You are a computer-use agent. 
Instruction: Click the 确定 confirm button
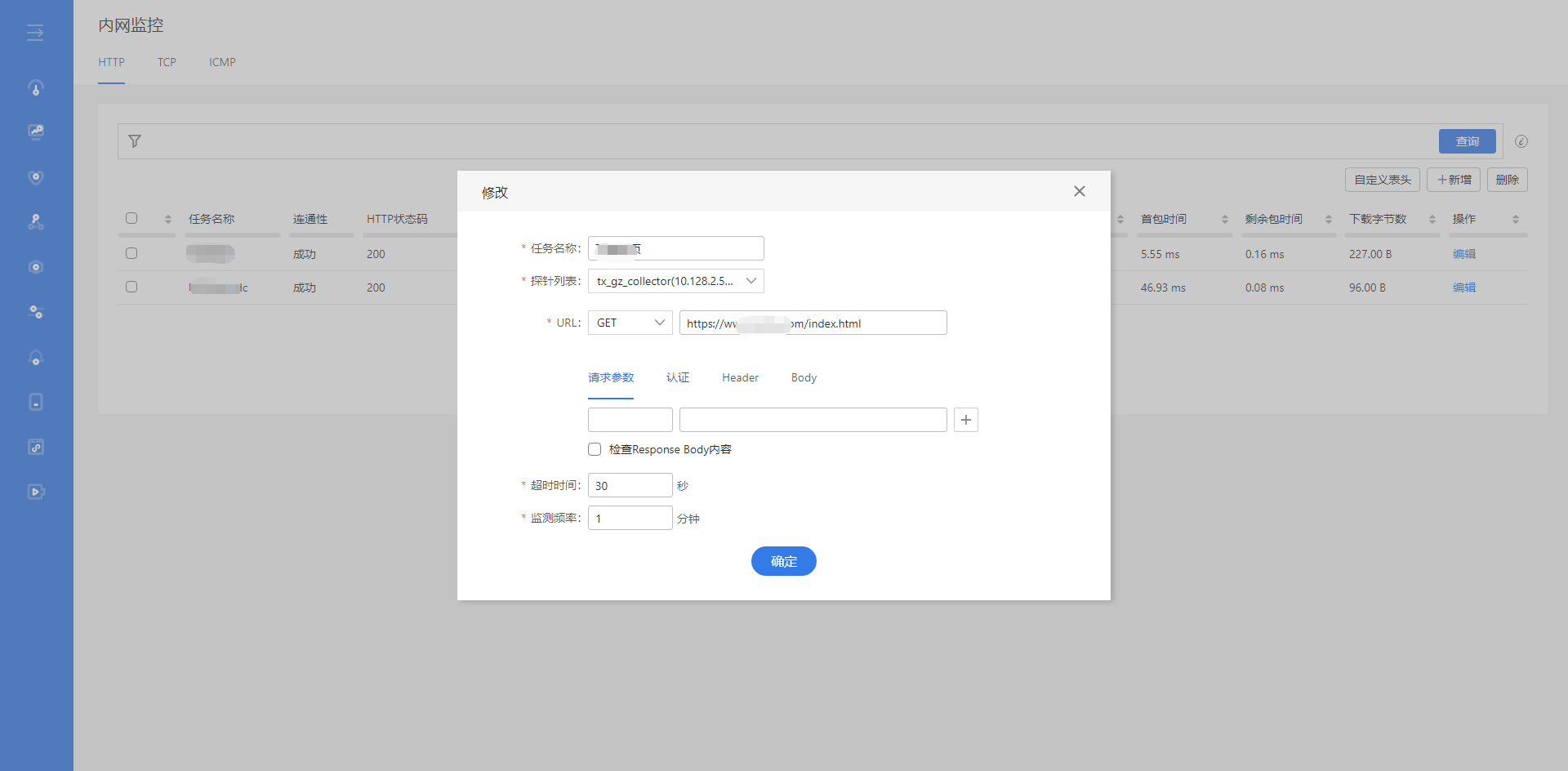784,561
